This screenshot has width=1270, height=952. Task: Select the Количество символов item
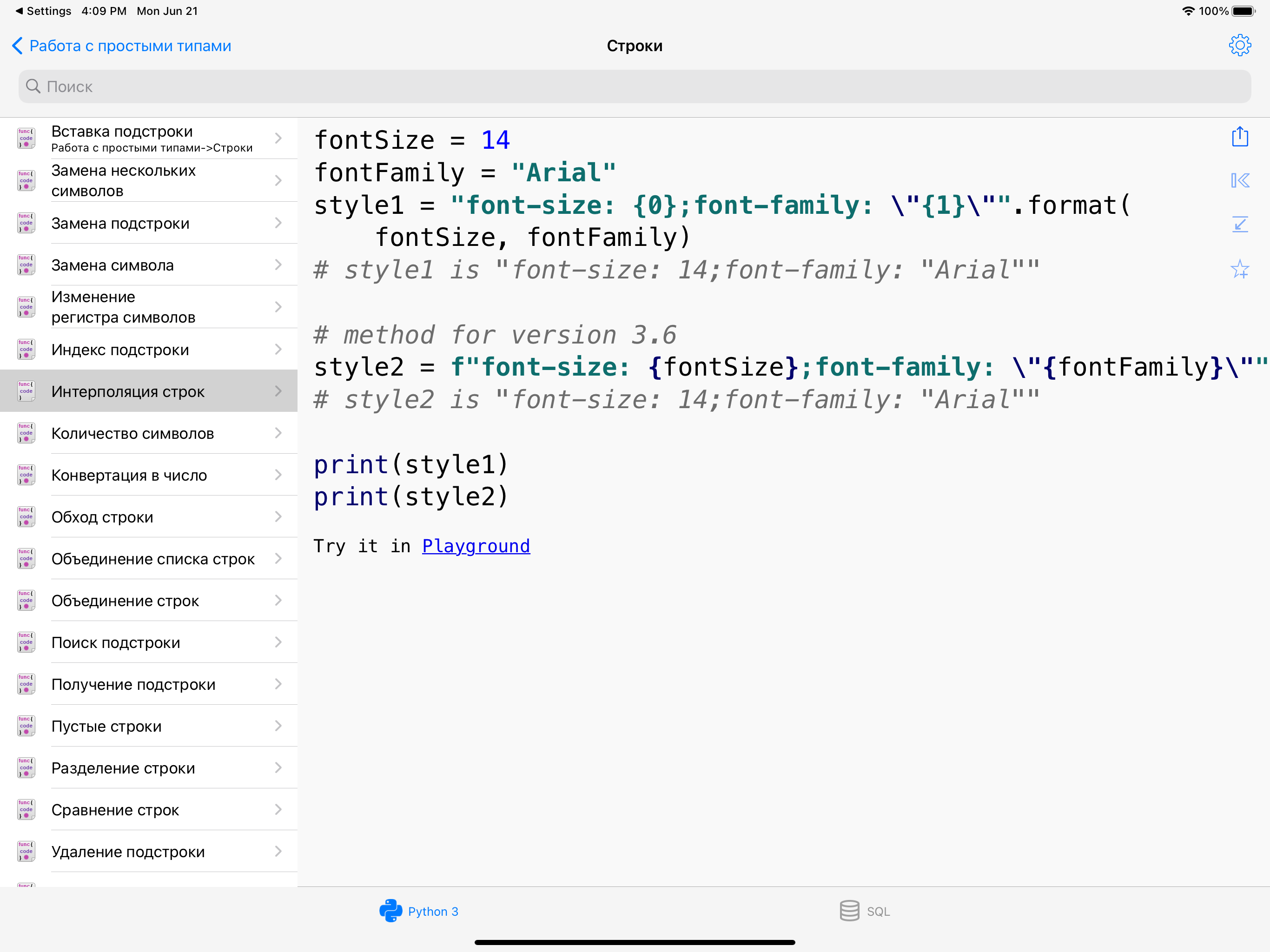[x=149, y=433]
